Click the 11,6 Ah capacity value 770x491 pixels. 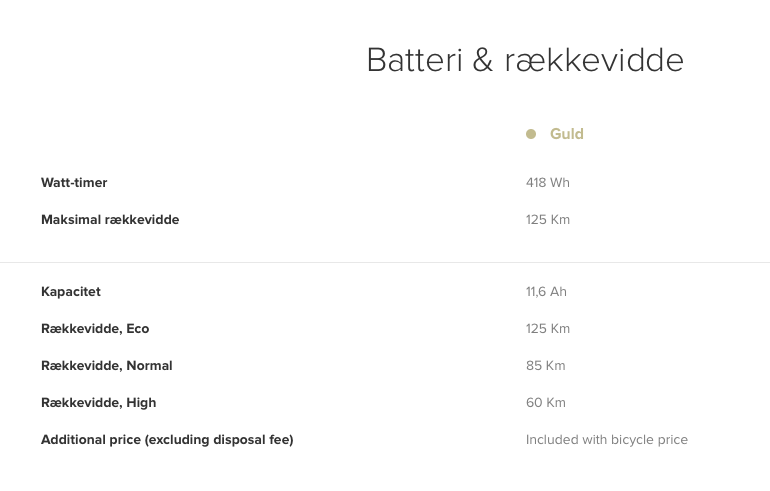(546, 292)
